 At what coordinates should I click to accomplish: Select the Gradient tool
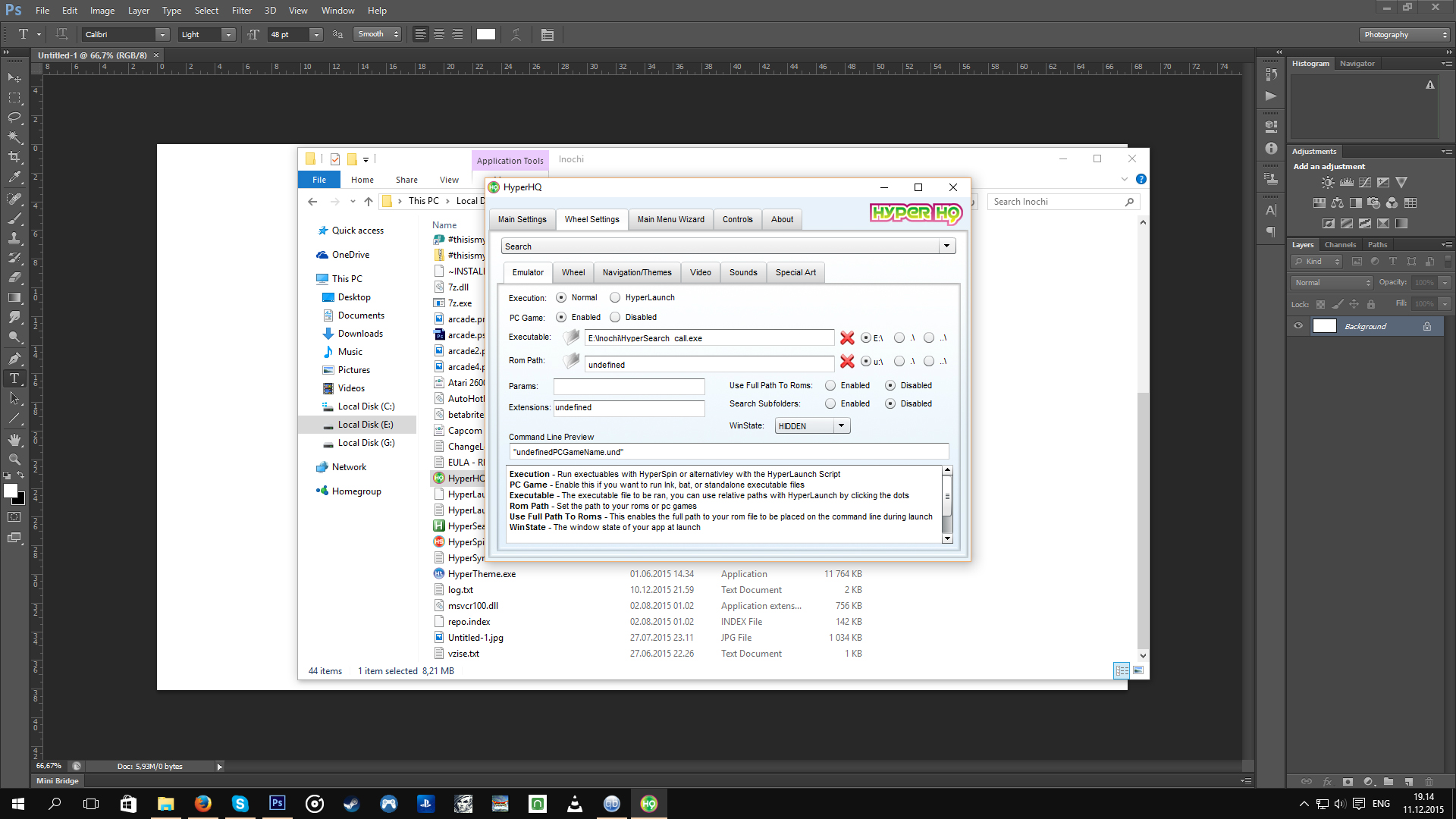click(14, 297)
